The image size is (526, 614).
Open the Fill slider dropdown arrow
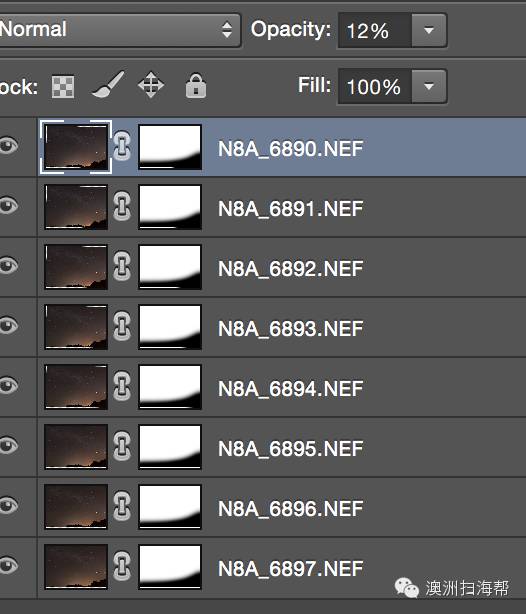[x=429, y=86]
